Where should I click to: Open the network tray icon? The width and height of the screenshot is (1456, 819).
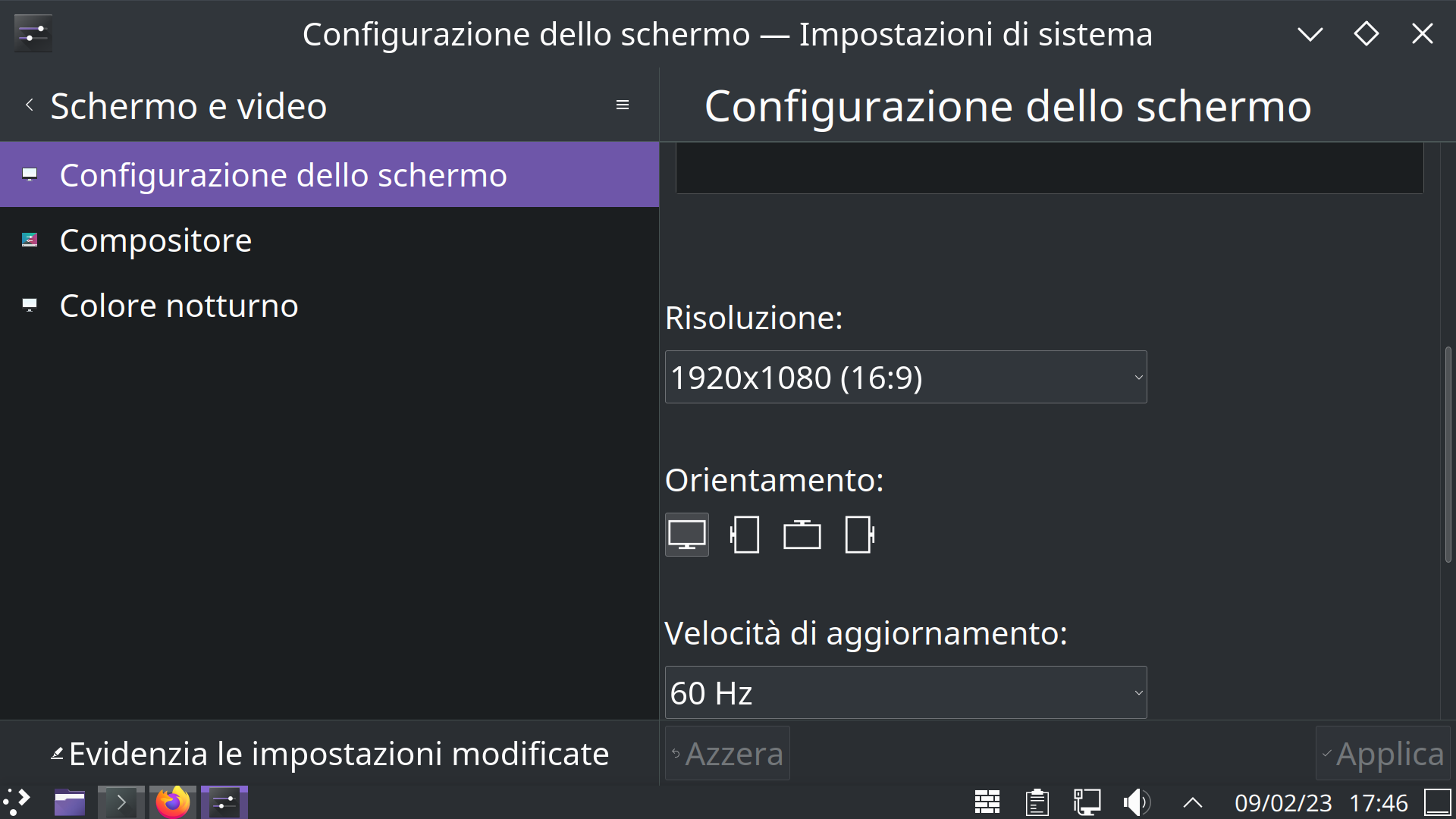click(x=1087, y=802)
